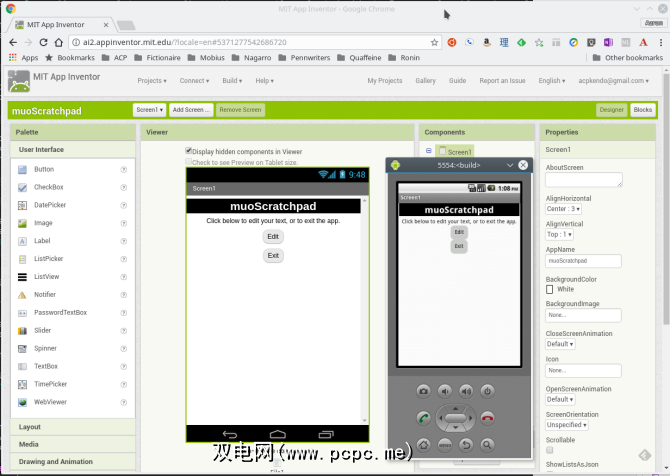This screenshot has height=476, width=670.
Task: Click the emulator back button
Action: [466, 445]
